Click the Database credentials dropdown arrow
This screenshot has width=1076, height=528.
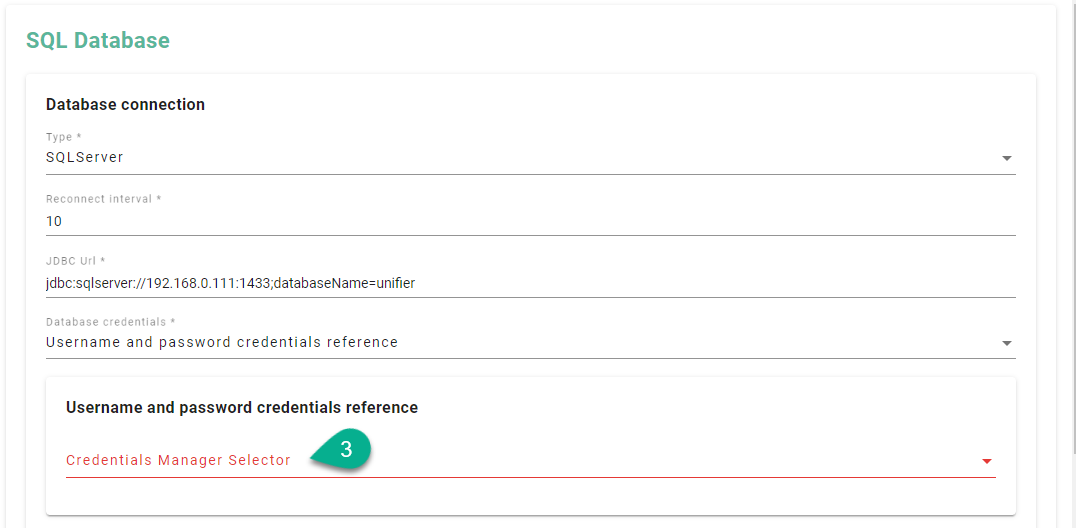coord(1006,343)
